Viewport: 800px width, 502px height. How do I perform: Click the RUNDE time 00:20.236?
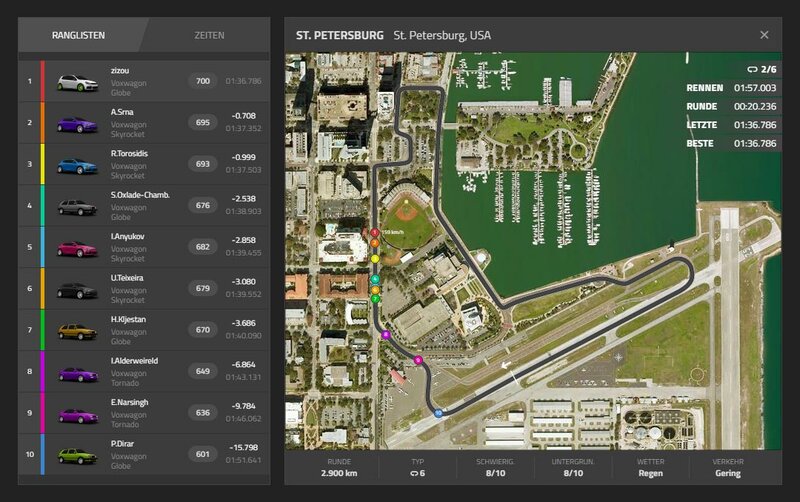755,106
